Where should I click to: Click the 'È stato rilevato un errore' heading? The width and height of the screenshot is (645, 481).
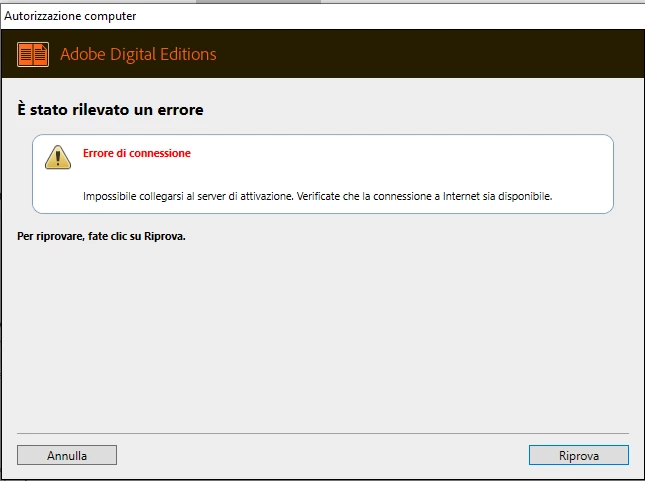point(110,109)
